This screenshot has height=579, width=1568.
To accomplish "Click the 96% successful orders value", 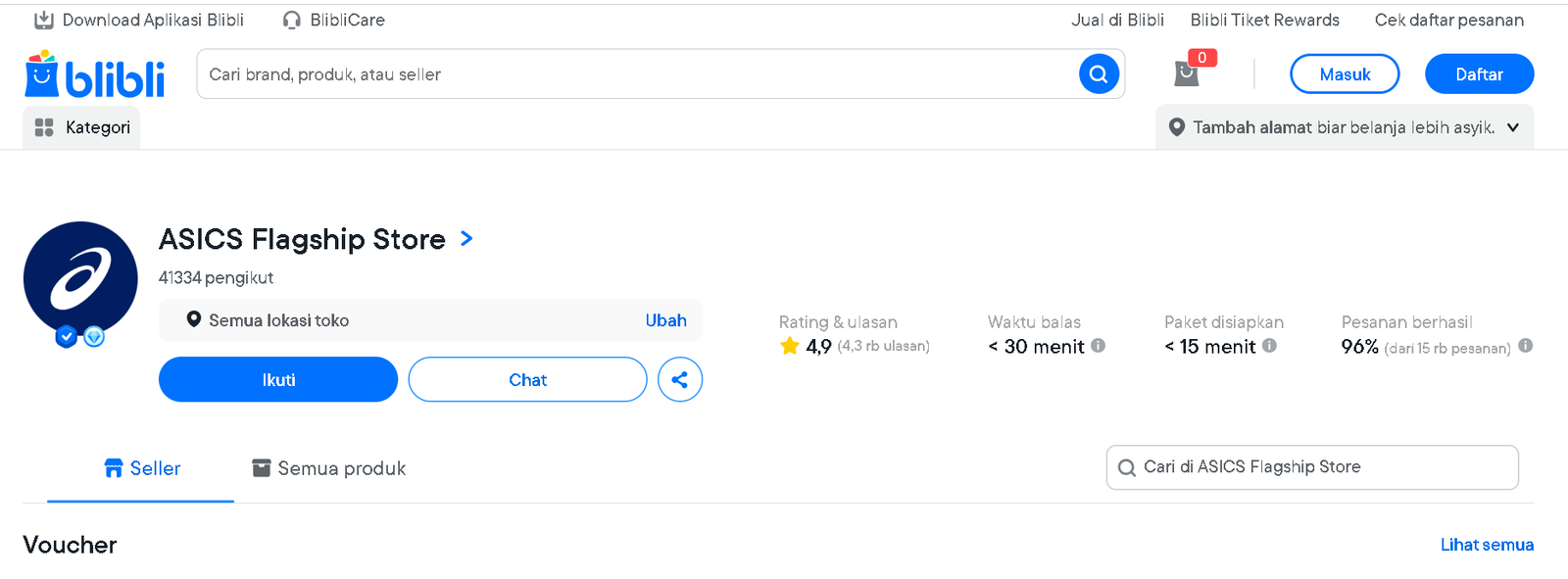I will pos(1359,347).
